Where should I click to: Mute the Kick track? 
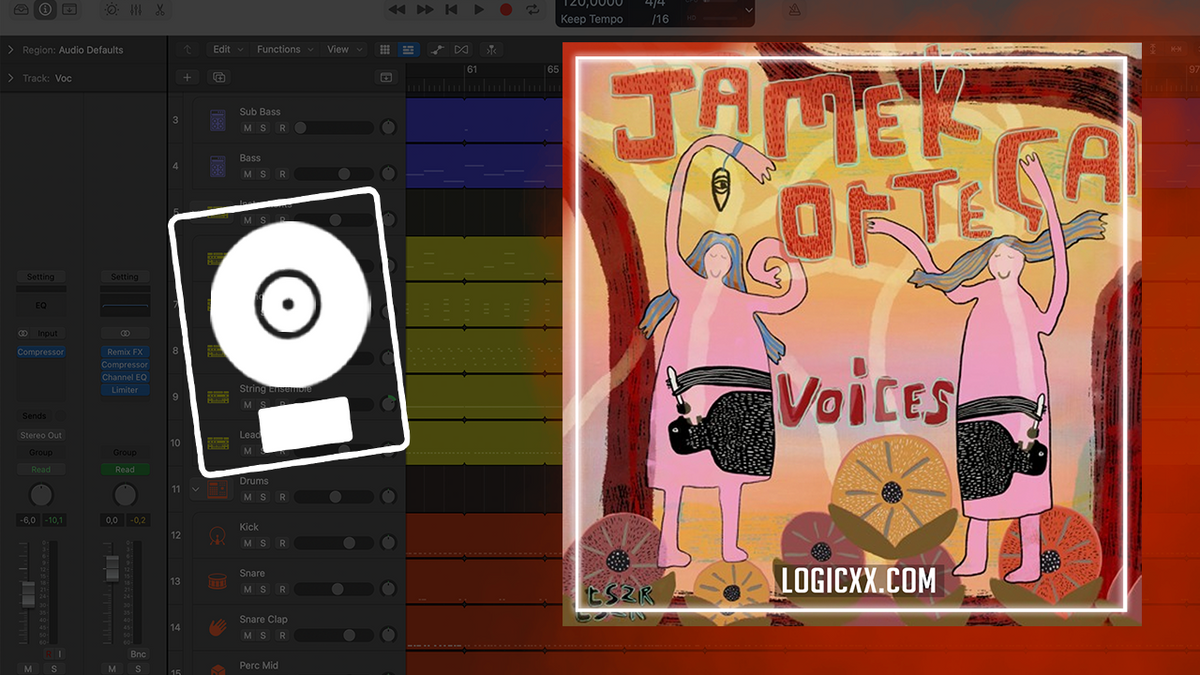pos(247,543)
